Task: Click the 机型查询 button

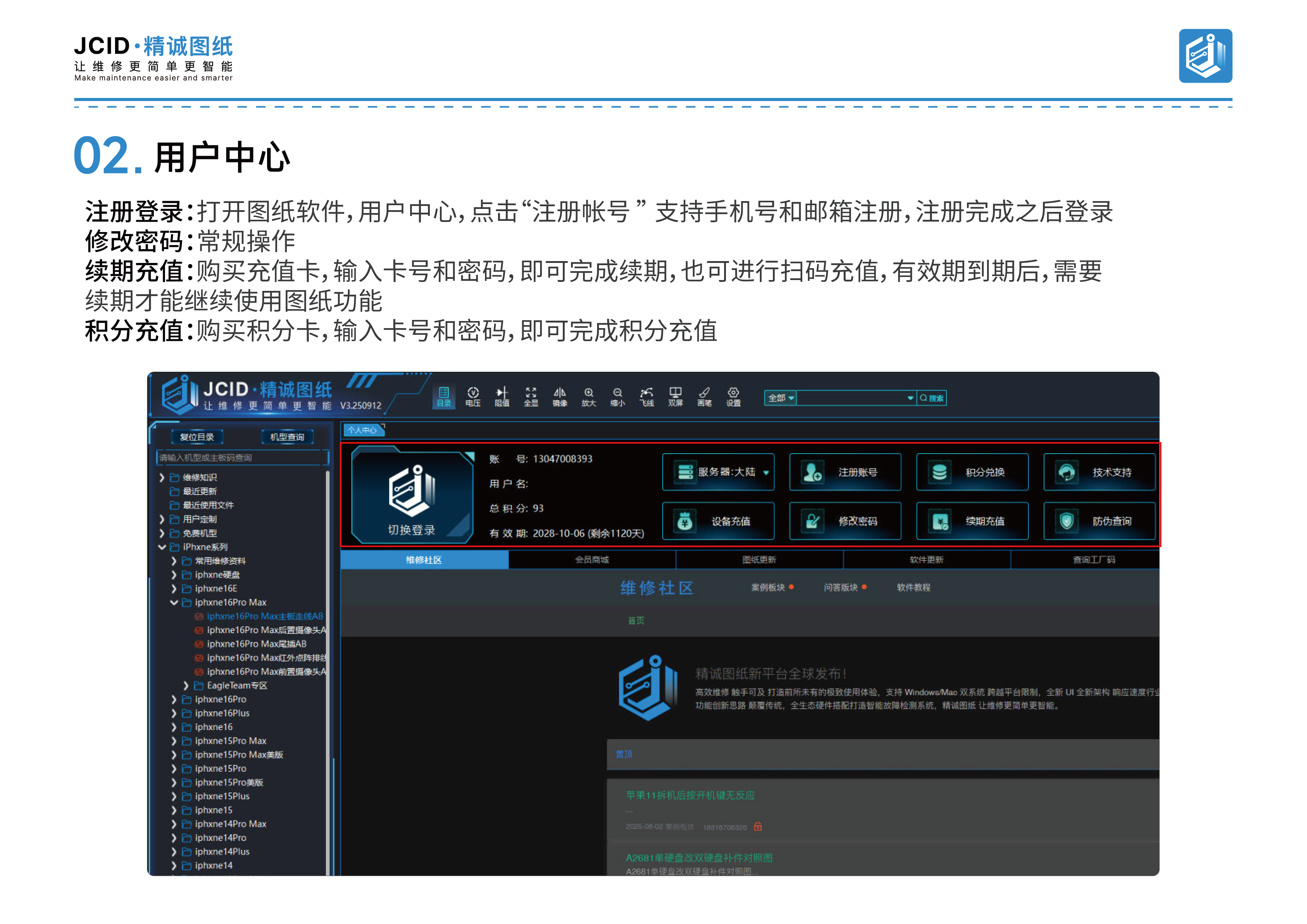Action: click(287, 436)
